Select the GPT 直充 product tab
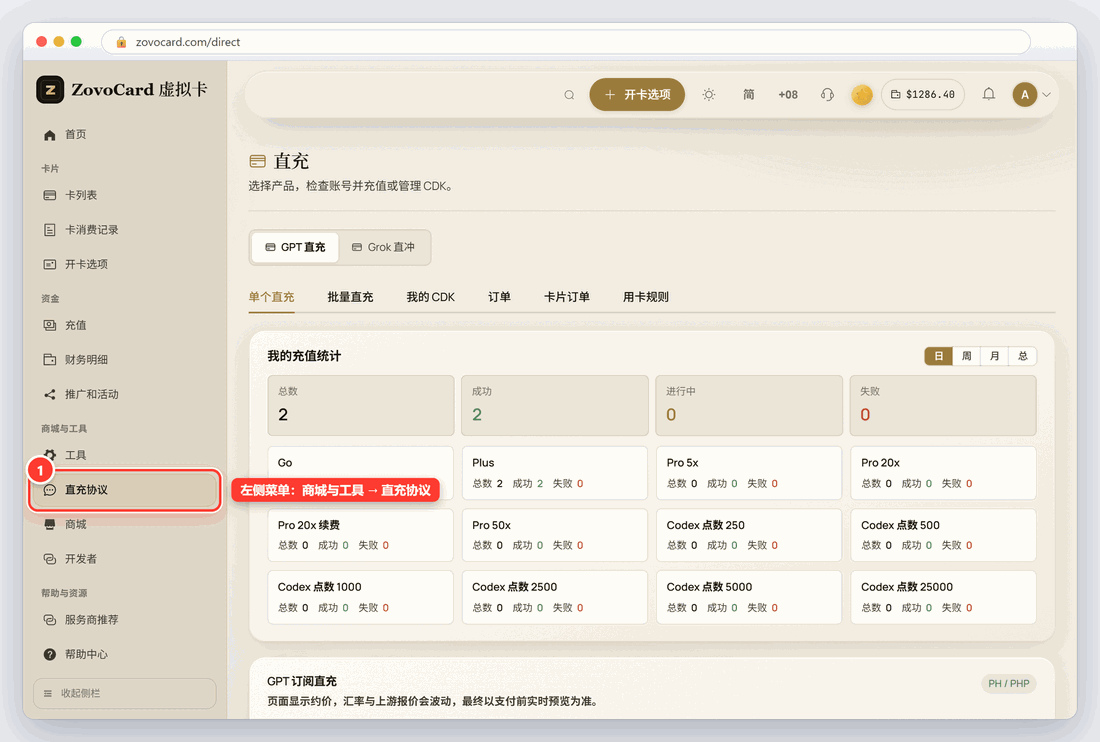Screen dimensions: 1100x742 295,247
